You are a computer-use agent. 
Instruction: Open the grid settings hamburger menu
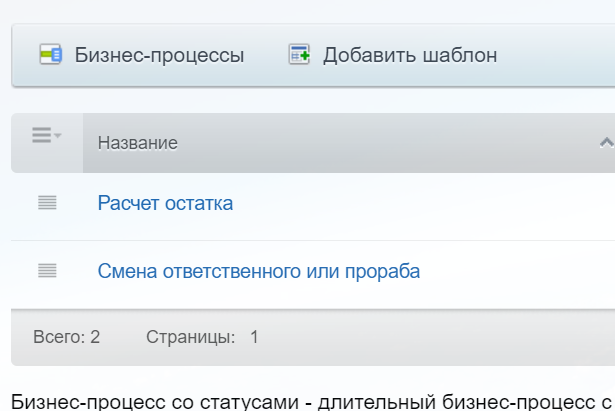coord(41,136)
